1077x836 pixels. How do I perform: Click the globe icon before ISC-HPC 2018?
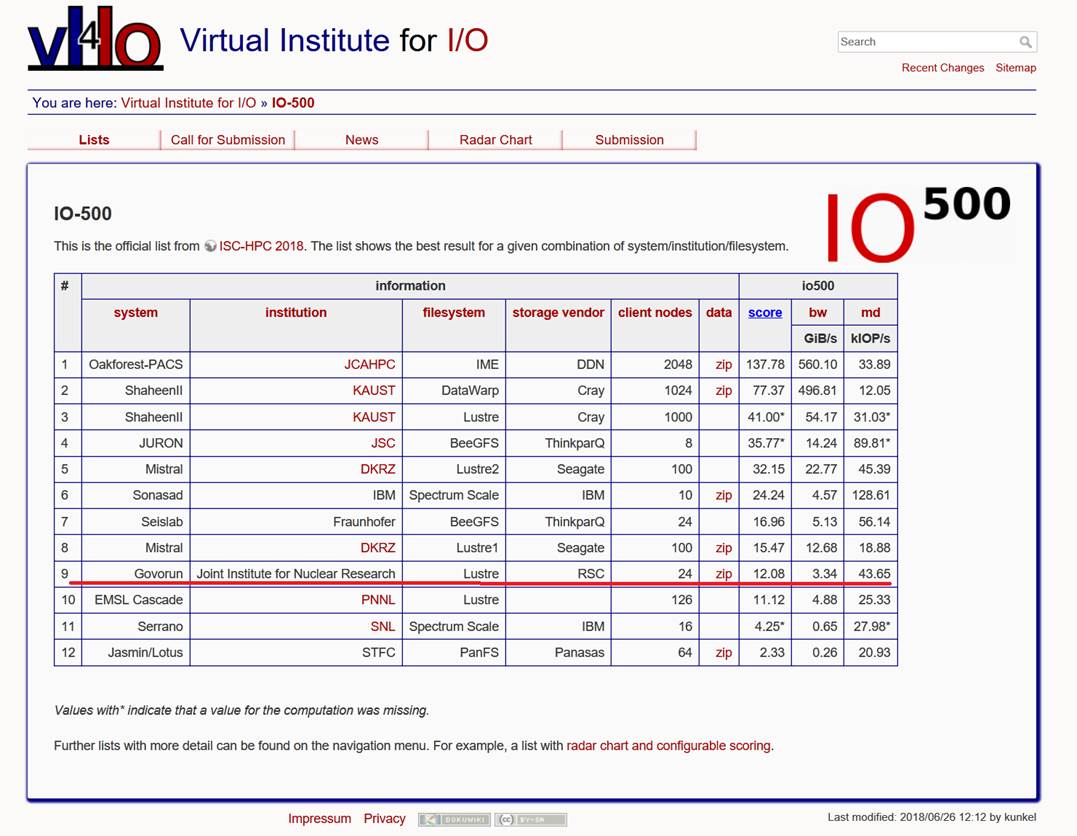210,246
